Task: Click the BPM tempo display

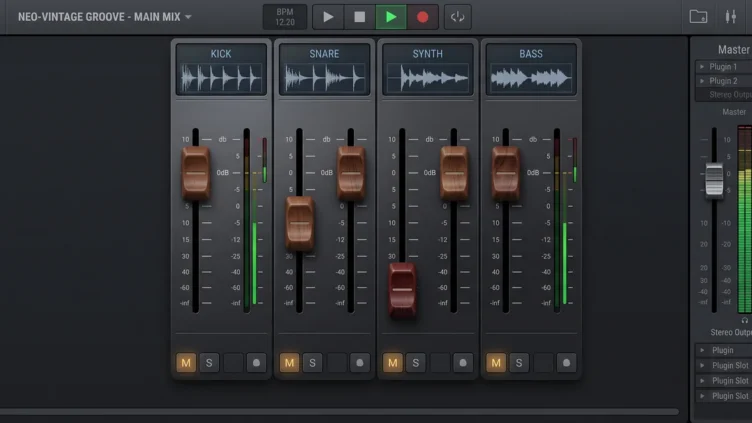Action: [x=285, y=17]
